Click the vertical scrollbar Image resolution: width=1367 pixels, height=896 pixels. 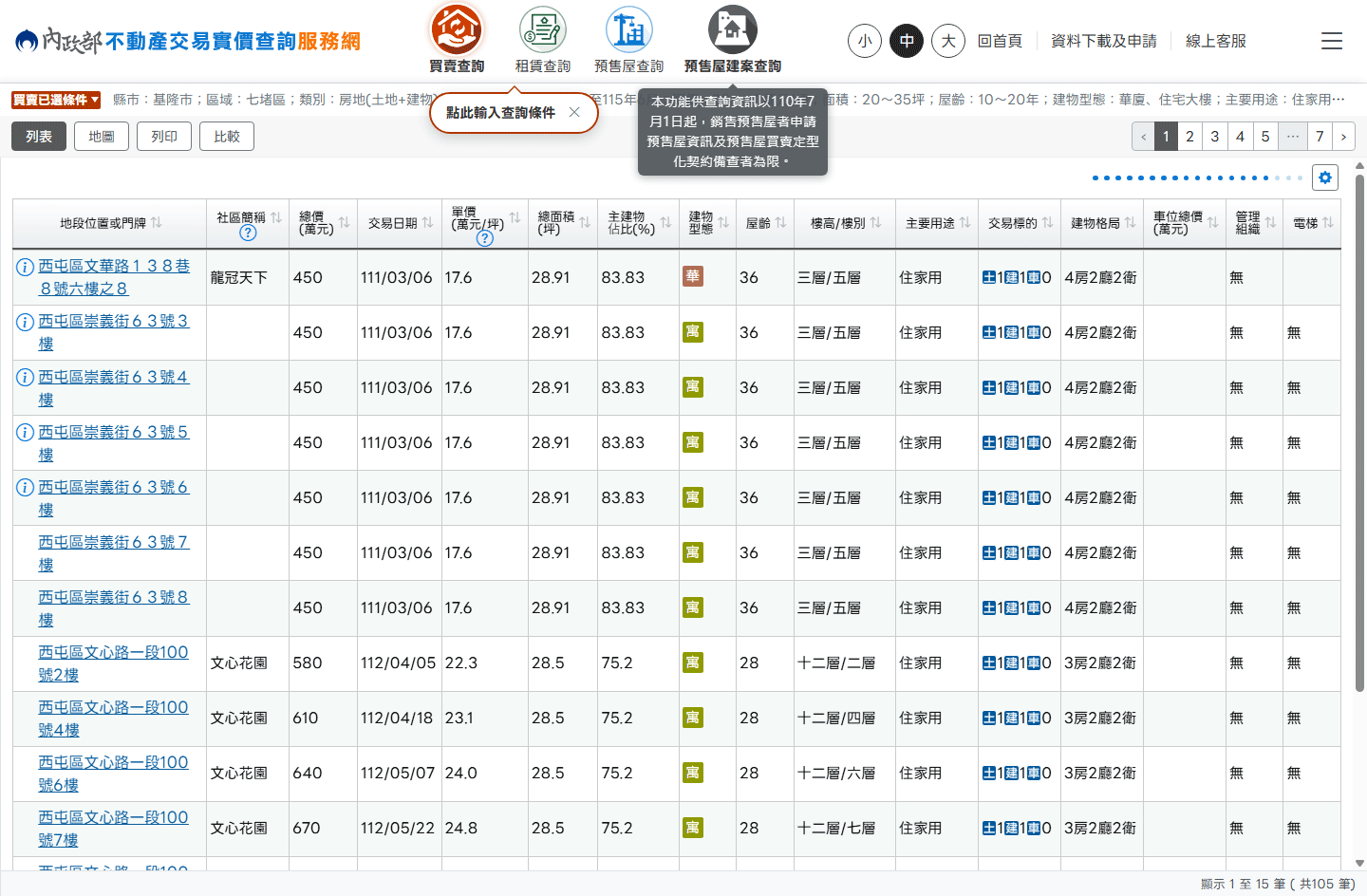[x=1359, y=432]
